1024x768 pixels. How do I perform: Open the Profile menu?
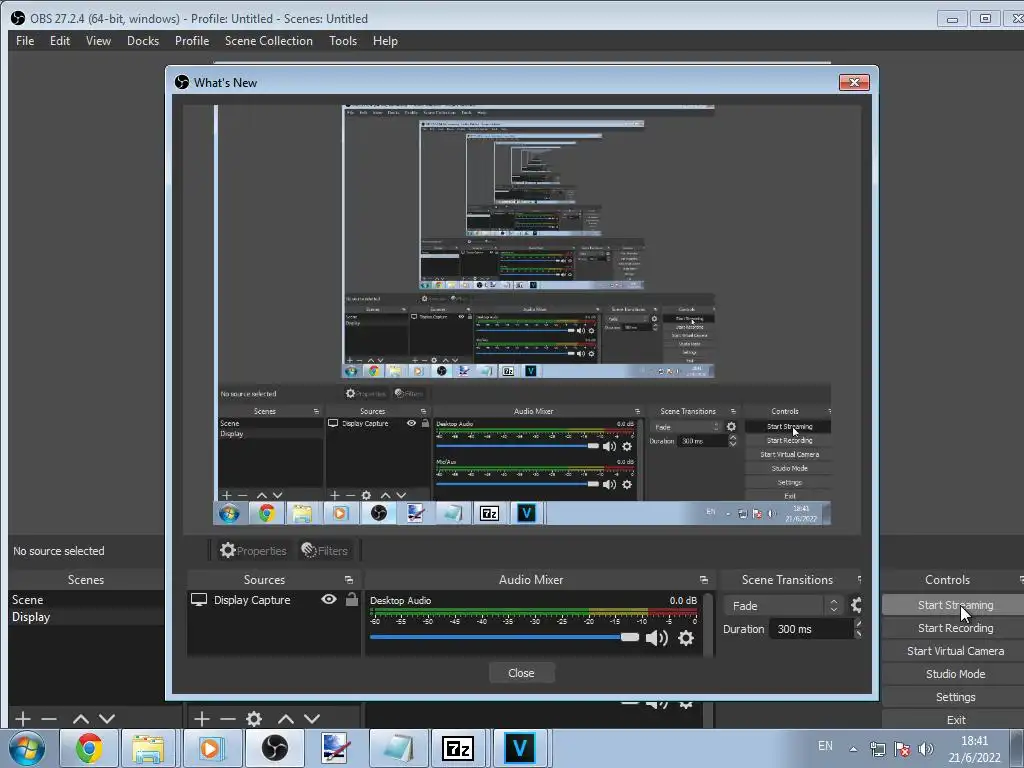(191, 40)
